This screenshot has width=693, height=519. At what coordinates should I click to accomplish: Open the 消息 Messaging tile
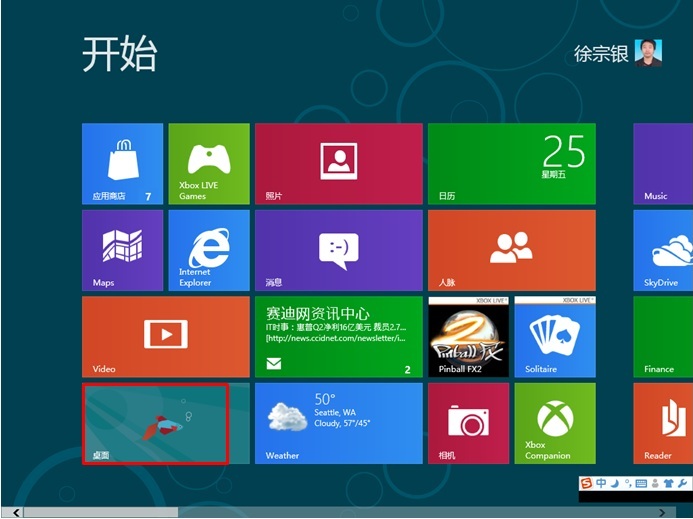click(339, 250)
